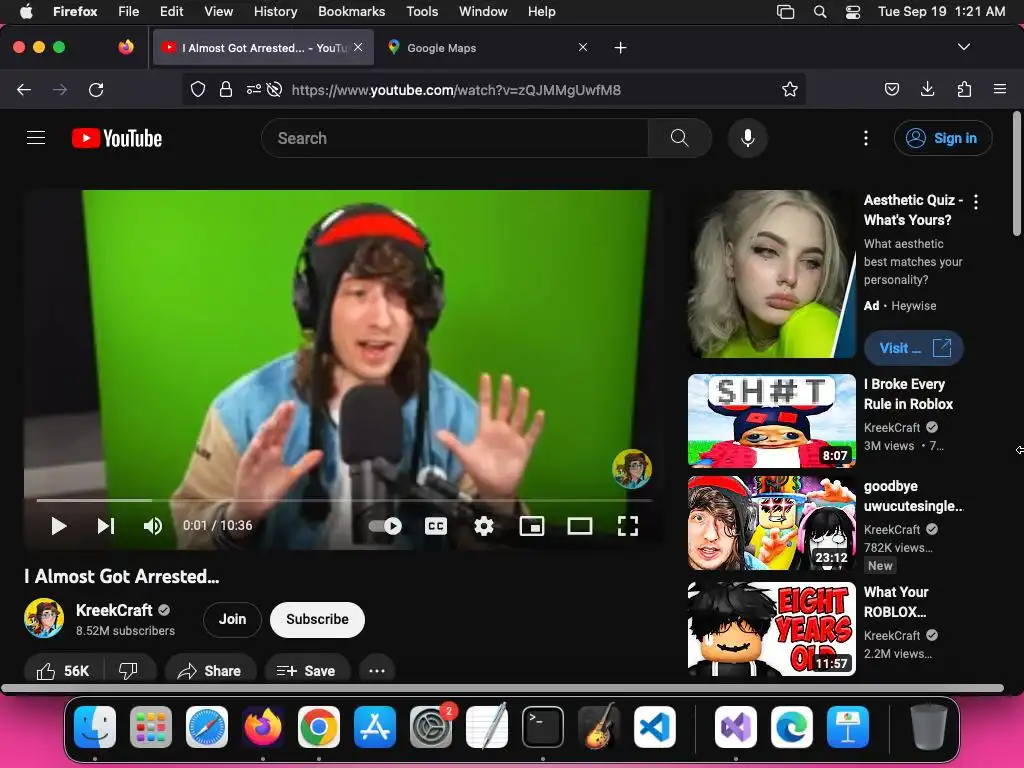Viewport: 1024px width, 768px height.
Task: Share this video
Action: coord(210,671)
